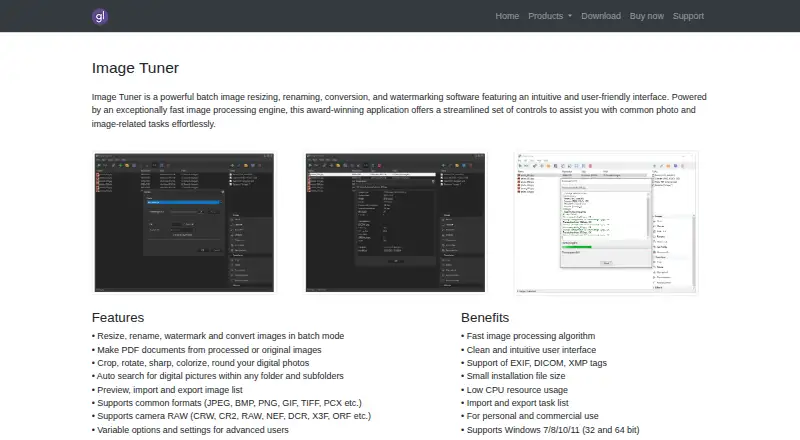This screenshot has height=440, width=800.
Task: Click 'Supports common formats (JPEG, BMP...' line
Action: point(227,403)
